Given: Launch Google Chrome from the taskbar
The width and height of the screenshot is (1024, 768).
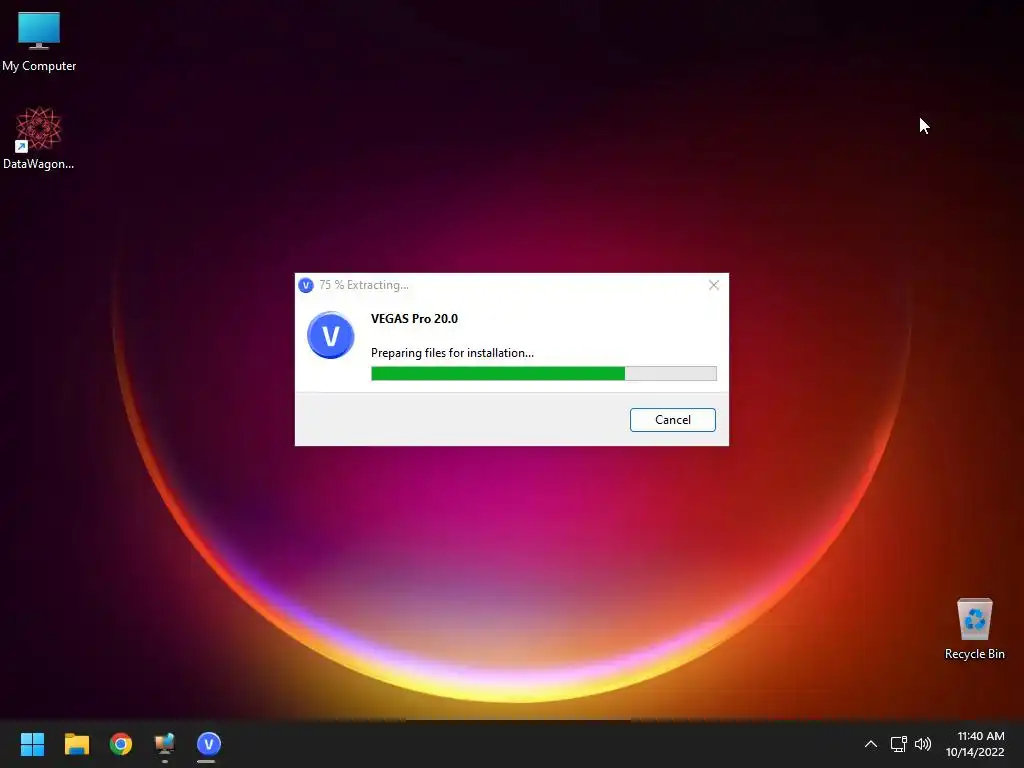Looking at the screenshot, I should (x=121, y=744).
